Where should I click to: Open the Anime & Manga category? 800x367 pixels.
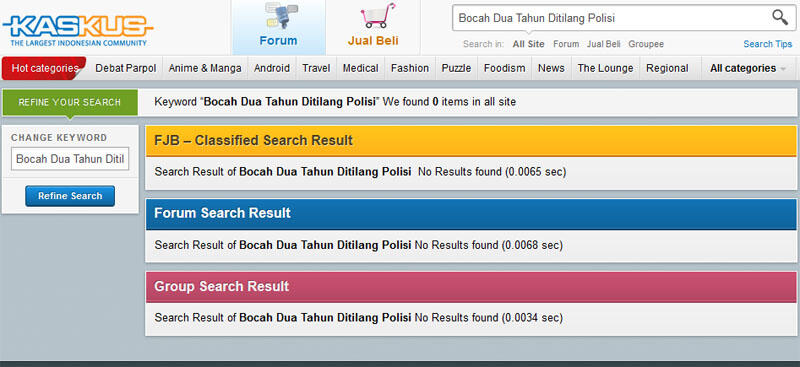(205, 68)
